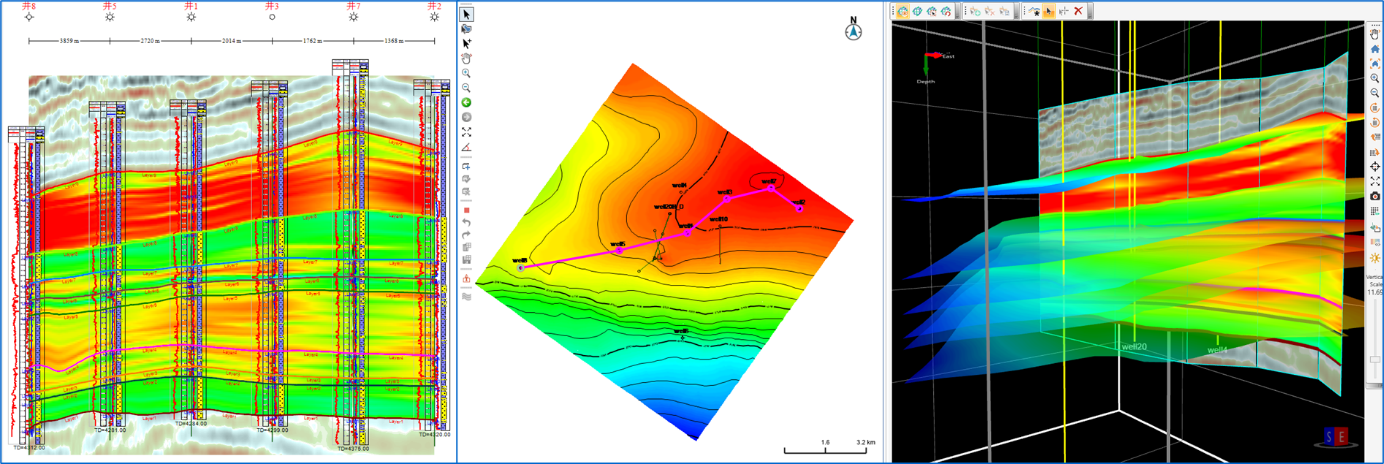Image resolution: width=1384 pixels, height=464 pixels.
Task: Click zoom in magnifier in map toolbar
Action: [x=467, y=73]
